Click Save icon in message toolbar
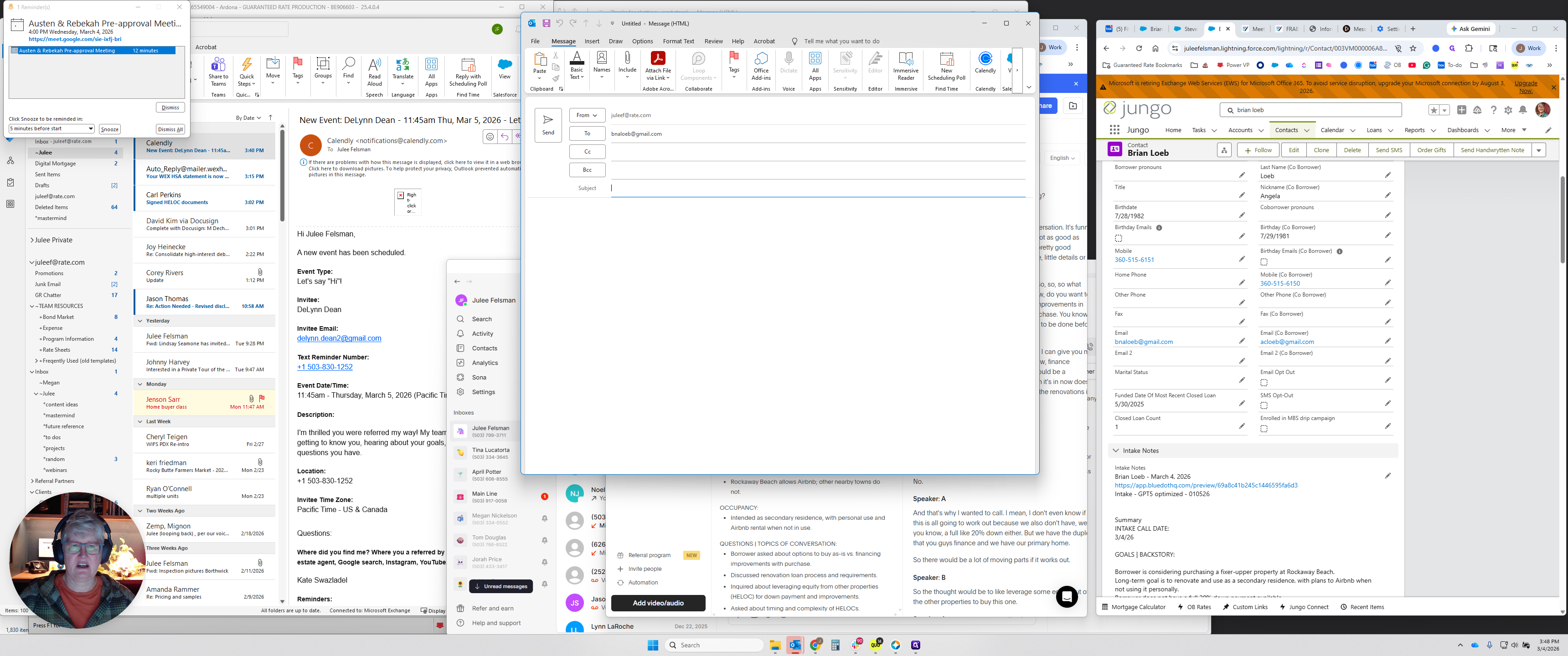This screenshot has width=1568, height=656. pyautogui.click(x=546, y=23)
